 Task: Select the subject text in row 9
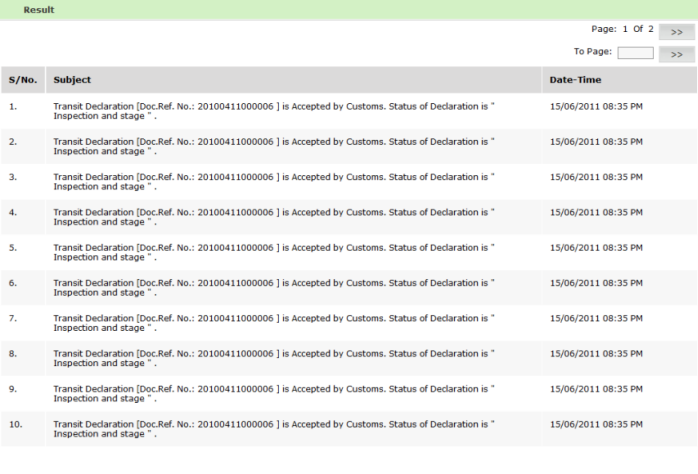click(x=274, y=393)
